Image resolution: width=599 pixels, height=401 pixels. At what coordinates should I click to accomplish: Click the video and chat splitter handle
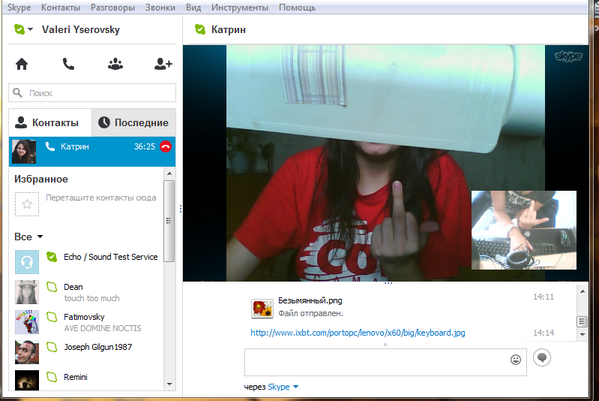tap(388, 283)
